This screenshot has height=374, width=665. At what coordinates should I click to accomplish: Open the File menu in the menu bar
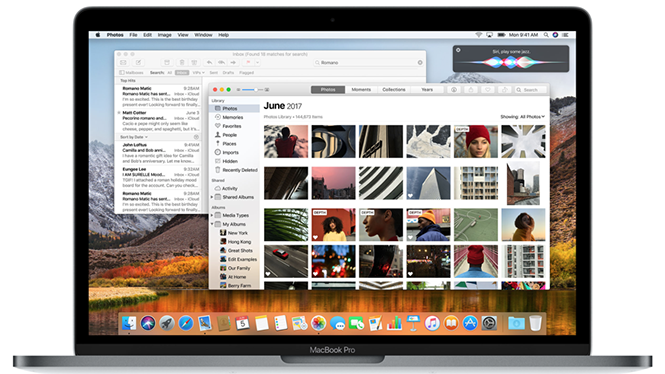[133, 35]
